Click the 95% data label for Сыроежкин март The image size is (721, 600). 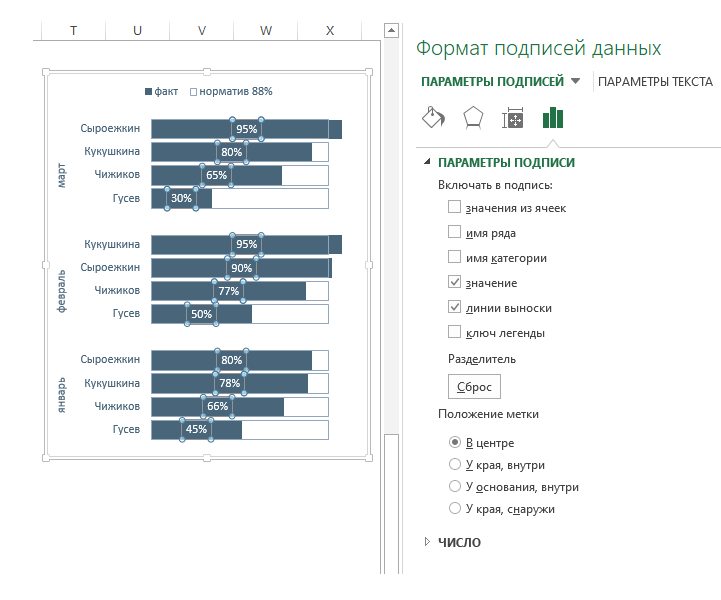(x=246, y=129)
